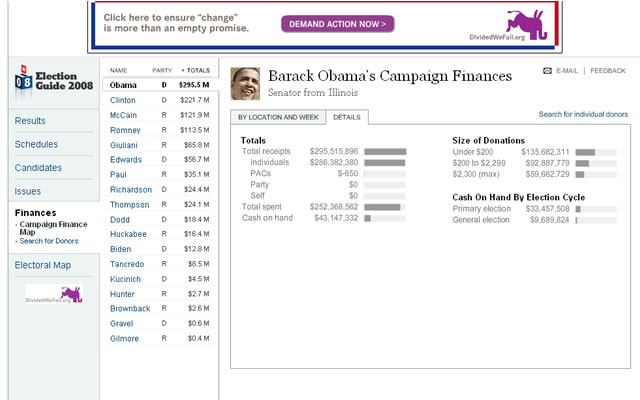Open Campaign Finance Map sublink
The height and width of the screenshot is (400, 640).
point(53,228)
